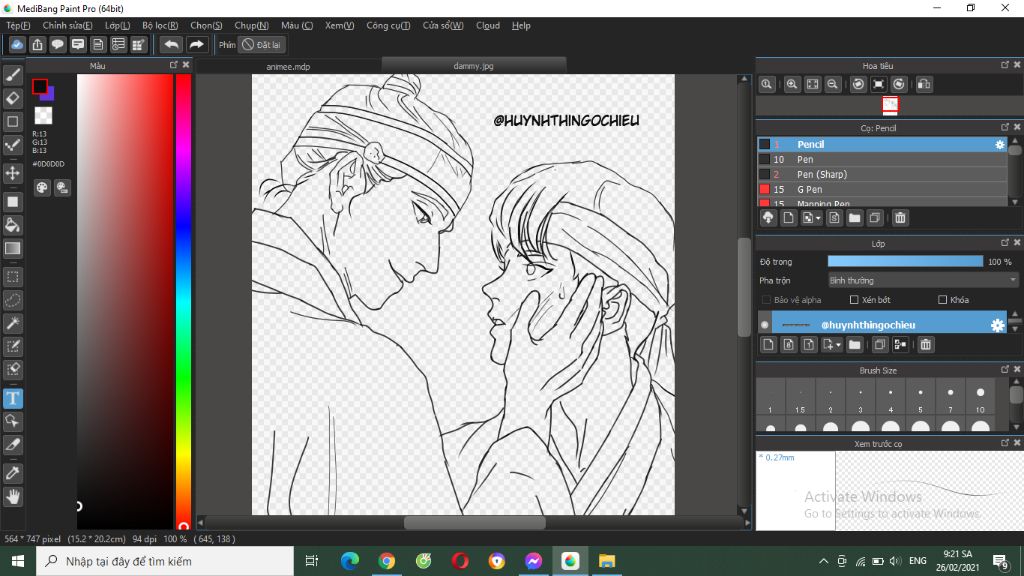This screenshot has width=1024, height=576.
Task: Expand the add-brush dropdown arrow in Cọ panel
Action: pos(818,219)
